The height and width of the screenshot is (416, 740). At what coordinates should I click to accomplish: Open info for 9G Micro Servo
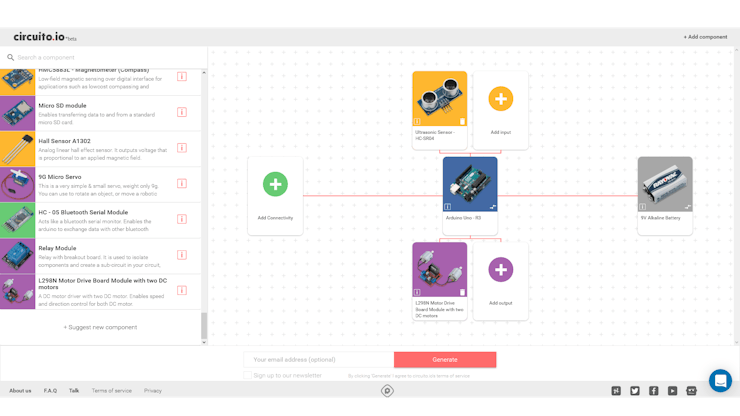pyautogui.click(x=182, y=183)
